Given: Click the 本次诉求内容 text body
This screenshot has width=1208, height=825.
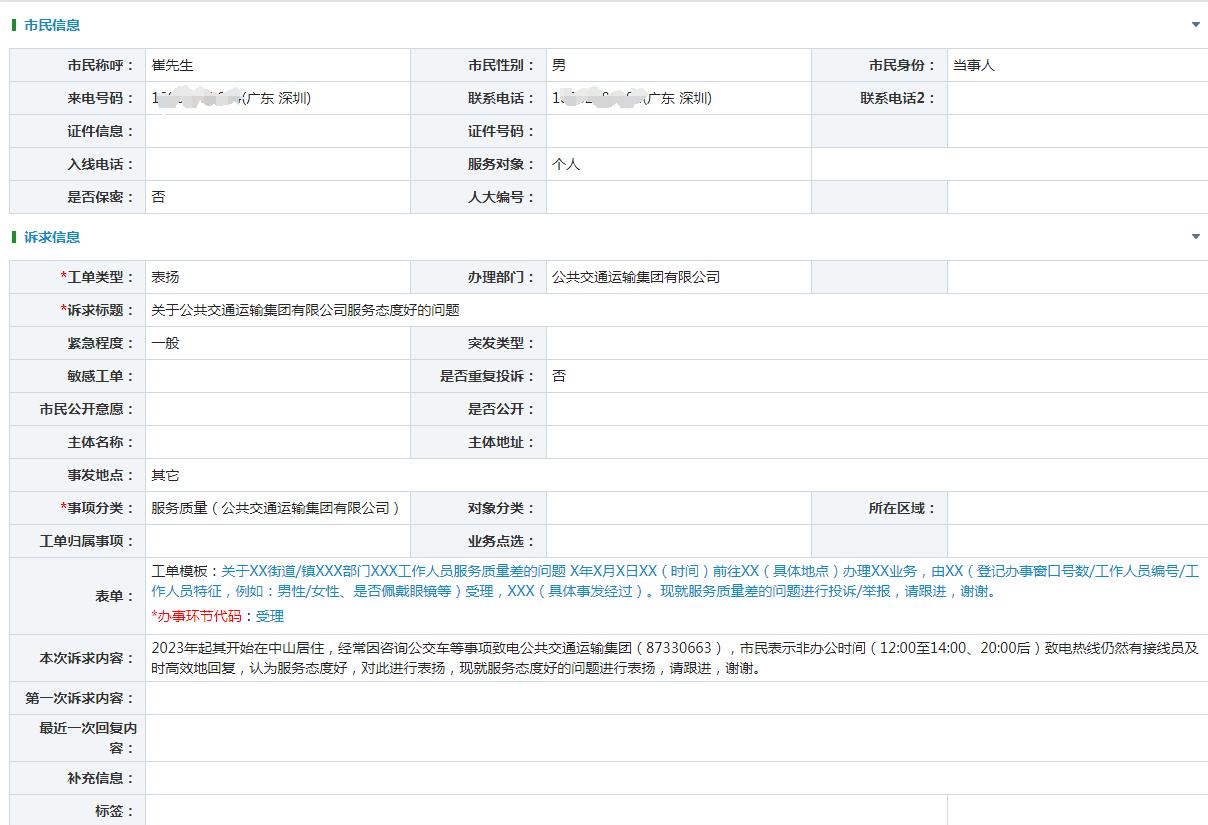Looking at the screenshot, I should click(674, 658).
